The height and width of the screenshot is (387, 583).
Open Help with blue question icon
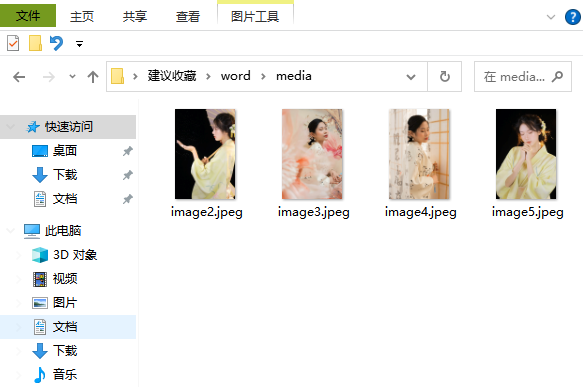click(573, 17)
